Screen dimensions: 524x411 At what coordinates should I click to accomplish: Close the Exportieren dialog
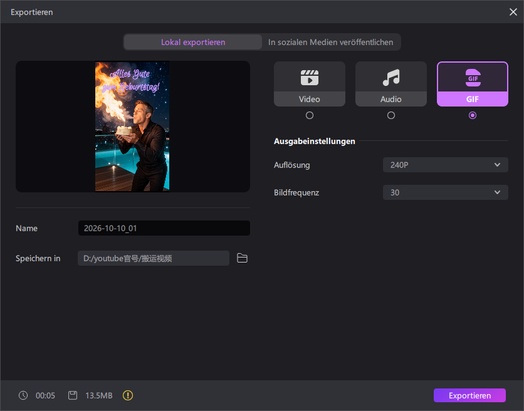tap(513, 12)
